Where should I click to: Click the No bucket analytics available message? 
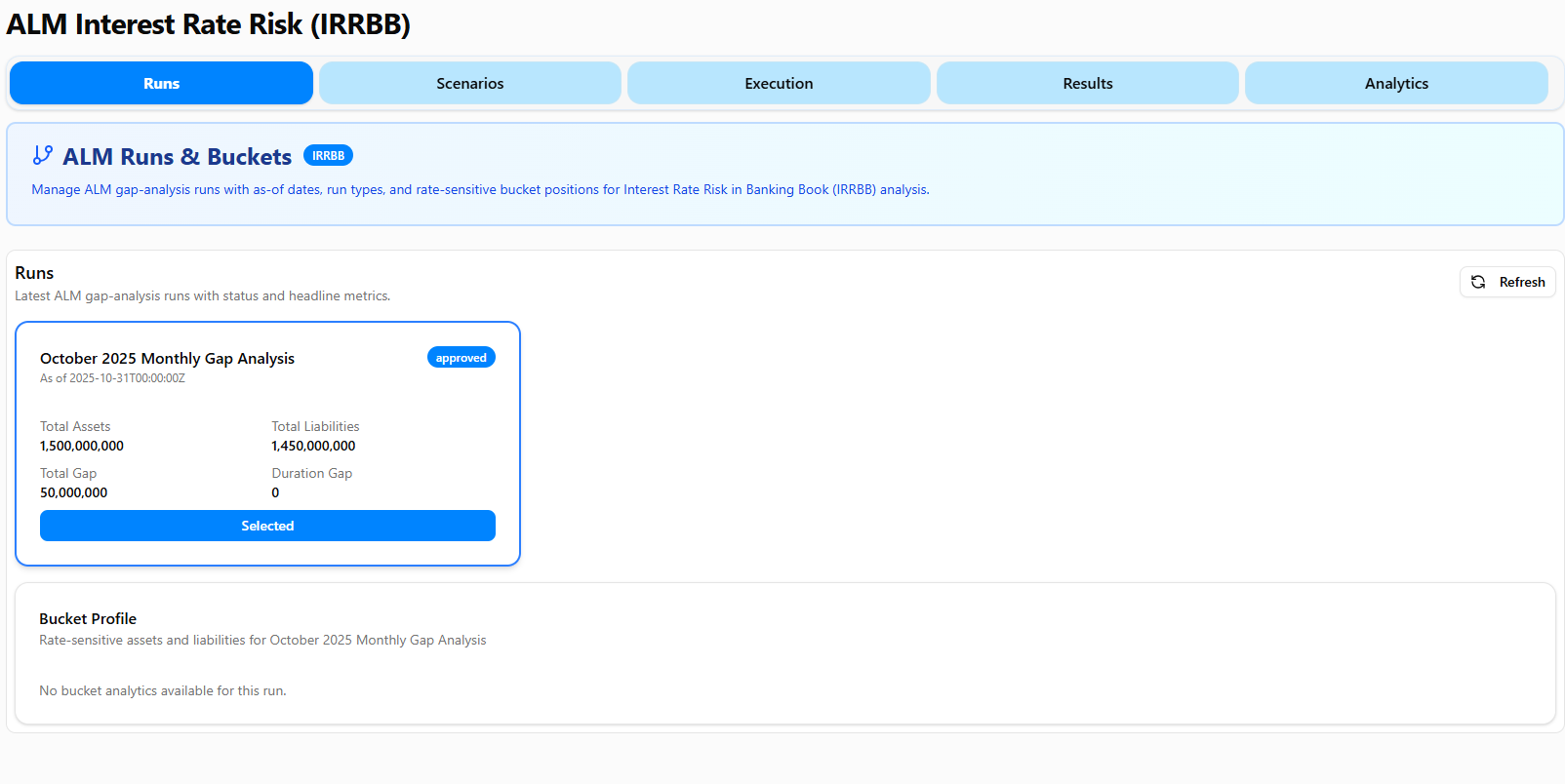[x=163, y=690]
